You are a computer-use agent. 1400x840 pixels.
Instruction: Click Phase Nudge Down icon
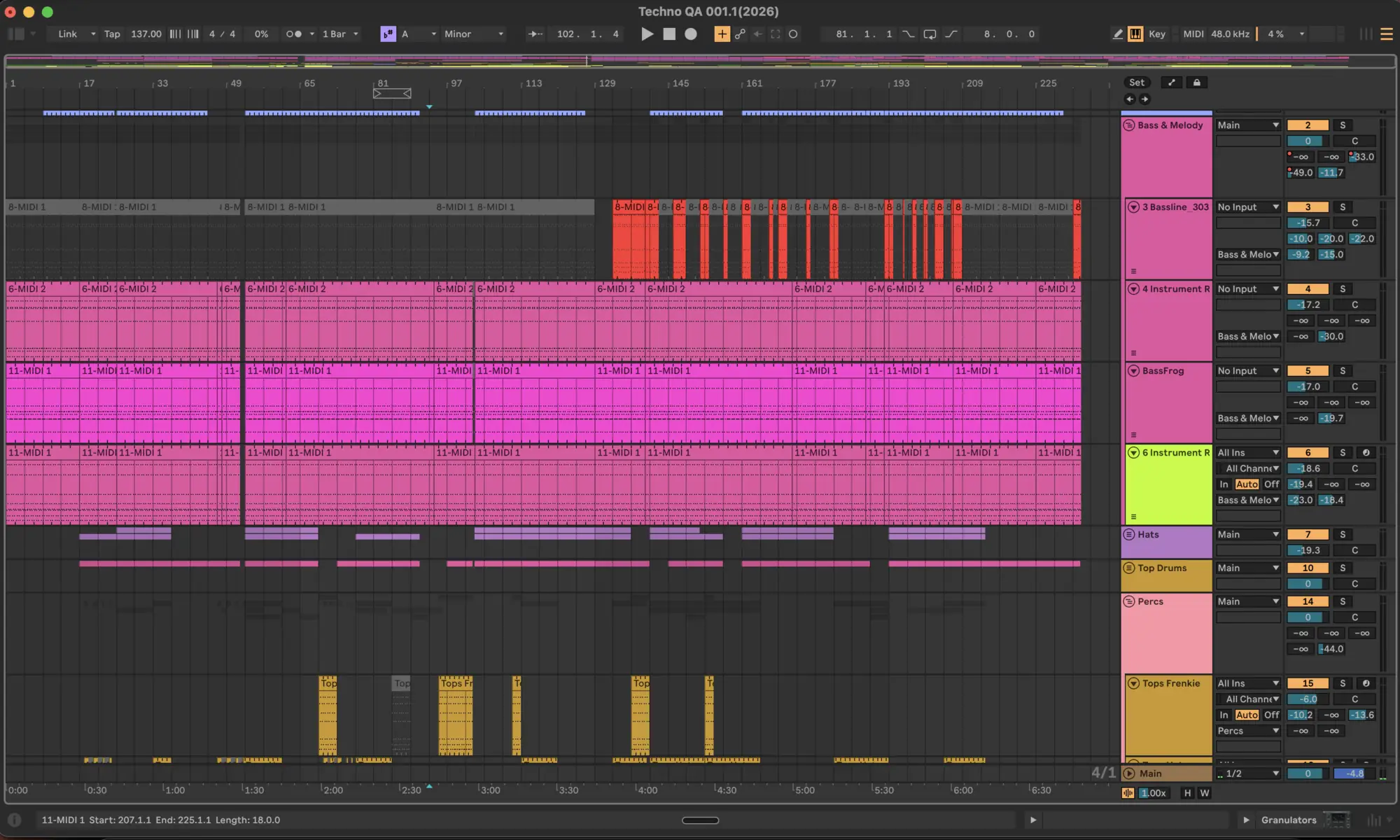[175, 34]
